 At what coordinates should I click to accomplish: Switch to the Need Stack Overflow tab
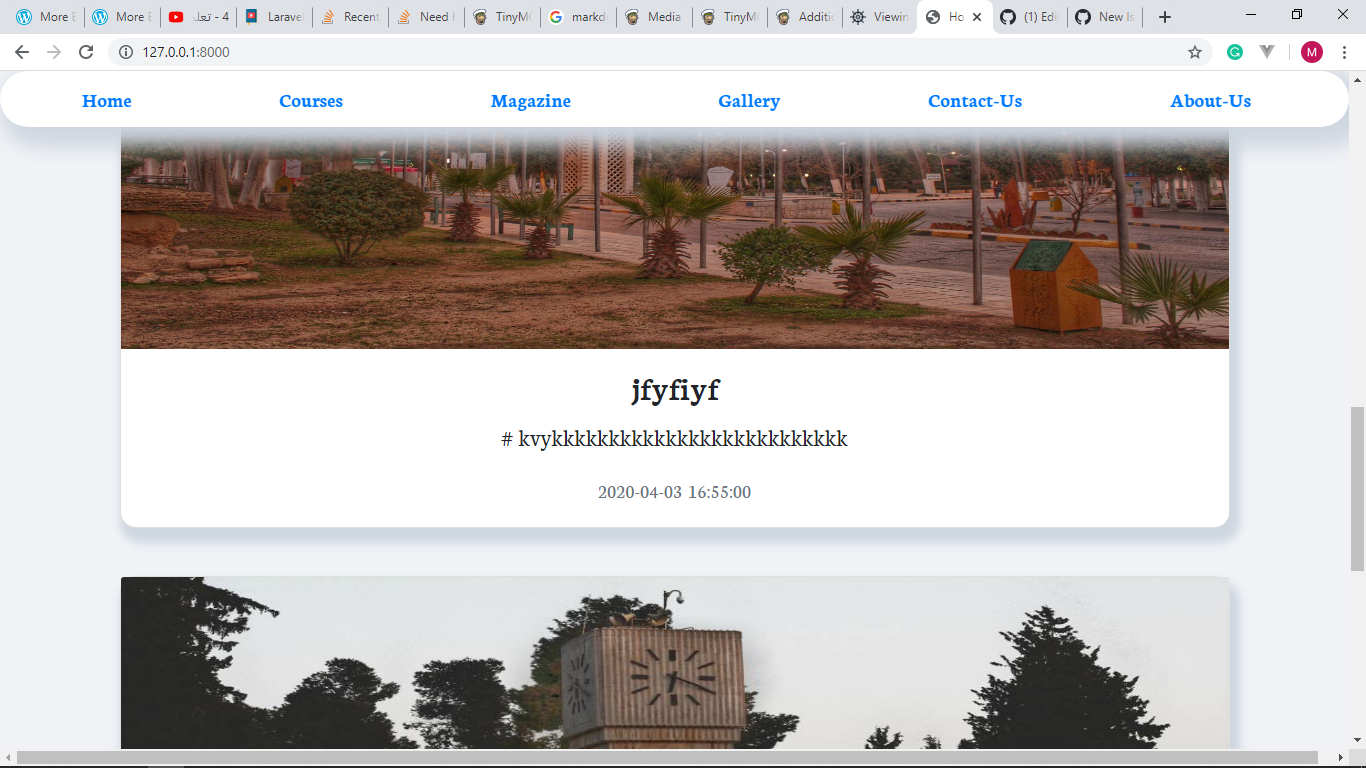427,17
